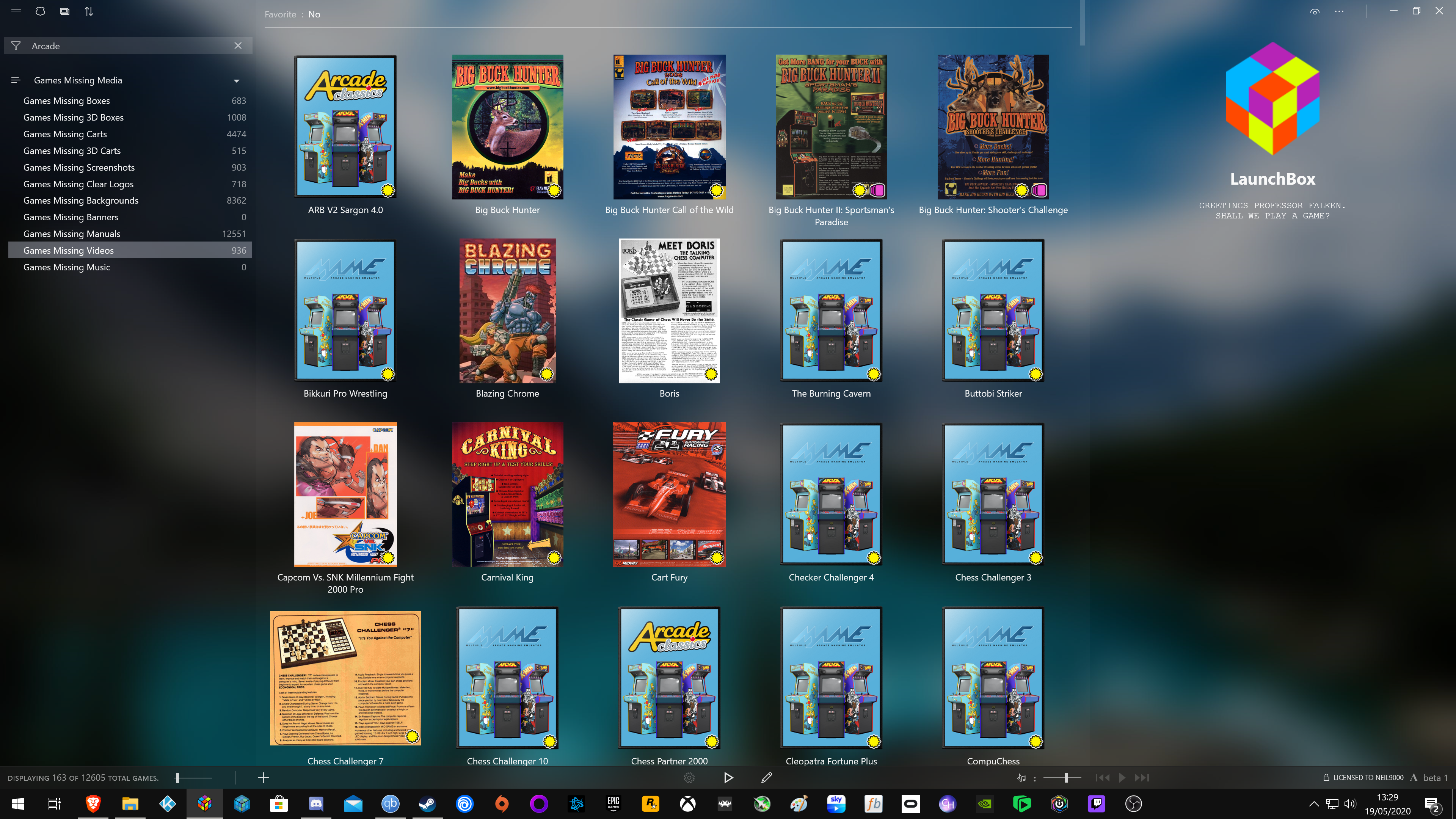The image size is (1456, 819).
Task: Select Games Missing Manuals
Action: pyautogui.click(x=130, y=234)
